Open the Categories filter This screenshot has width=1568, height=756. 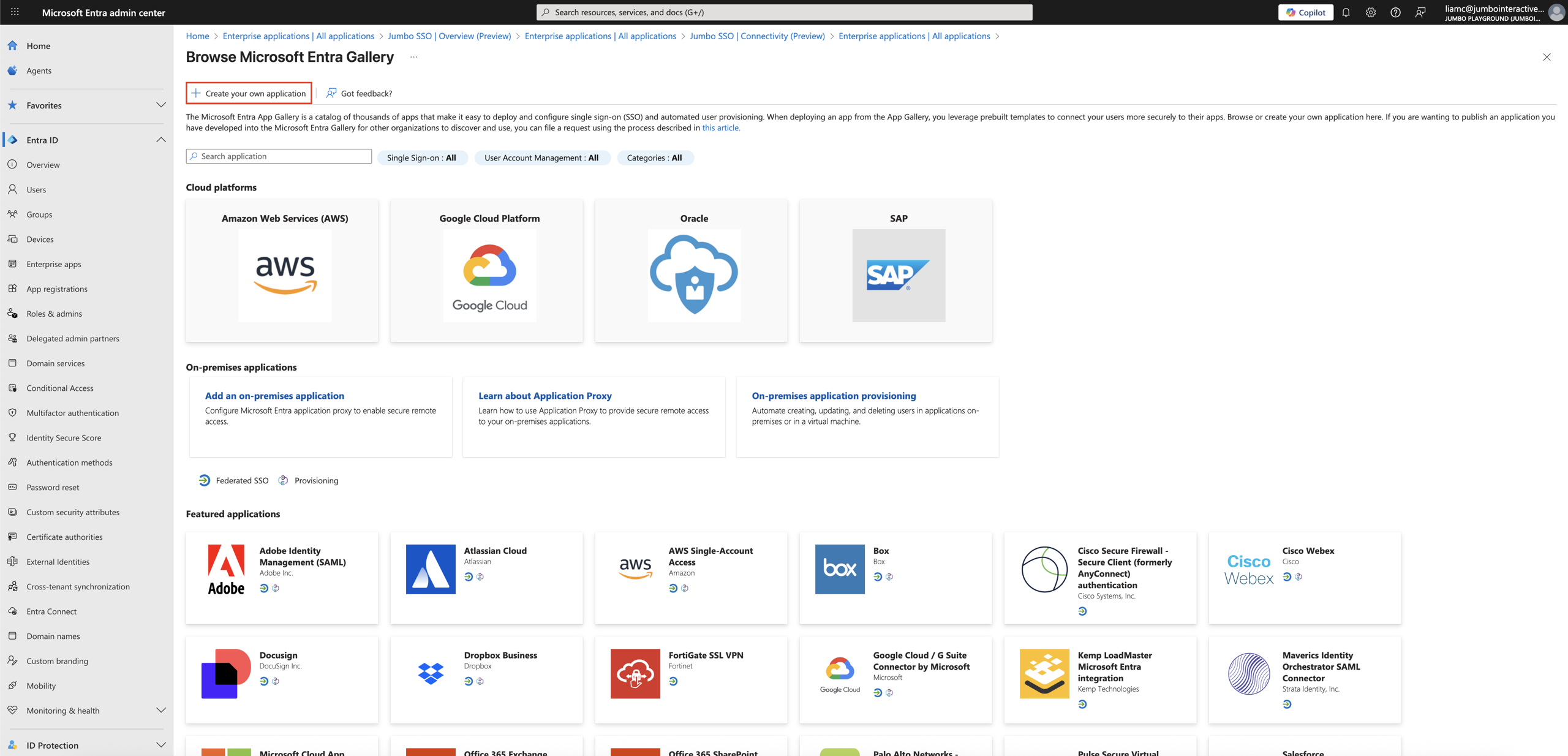(655, 157)
